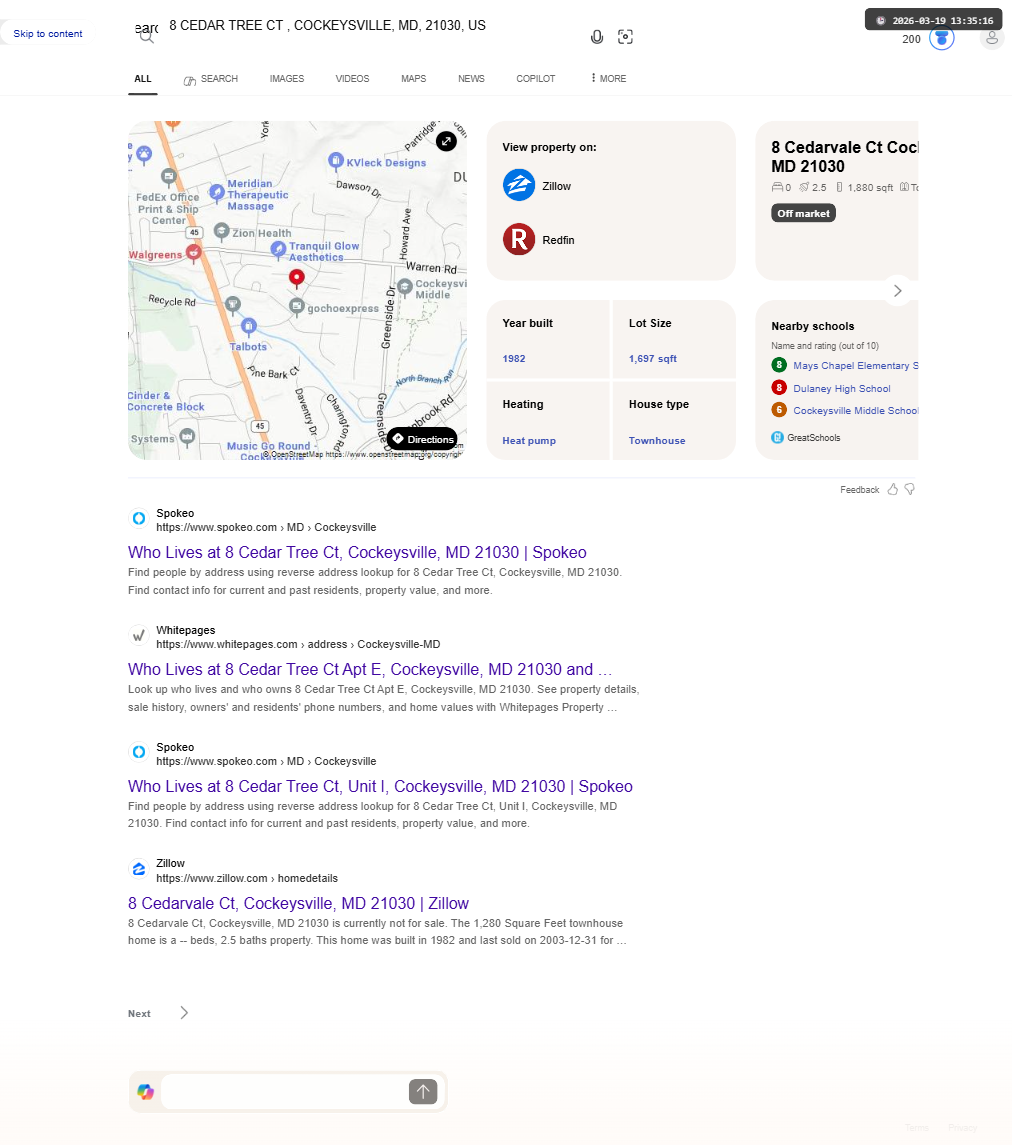Click the rewards points count 200

pyautogui.click(x=911, y=39)
